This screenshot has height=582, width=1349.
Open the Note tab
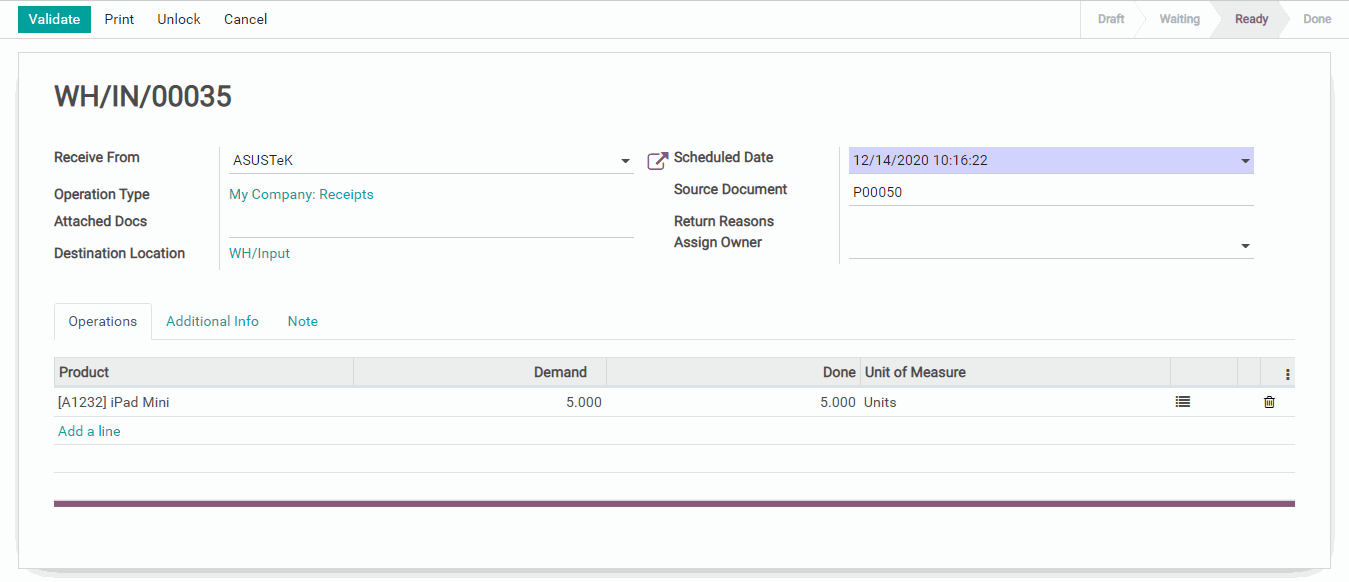tap(302, 321)
